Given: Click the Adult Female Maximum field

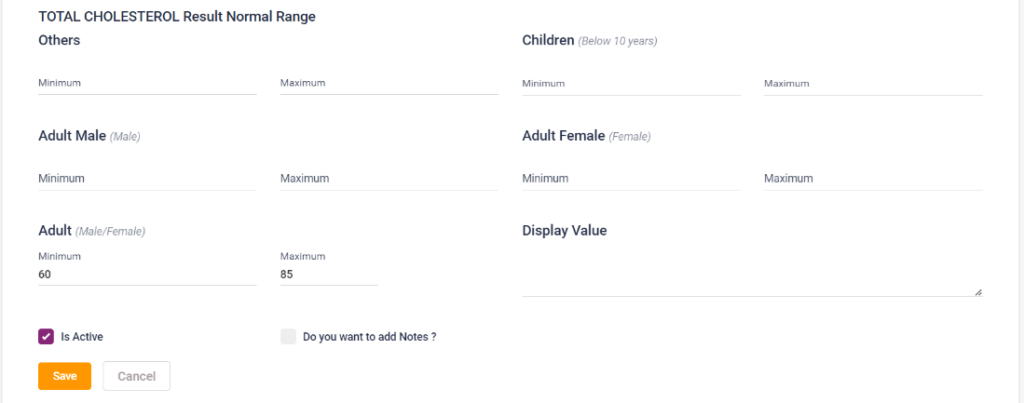Looking at the screenshot, I should tap(873, 179).
